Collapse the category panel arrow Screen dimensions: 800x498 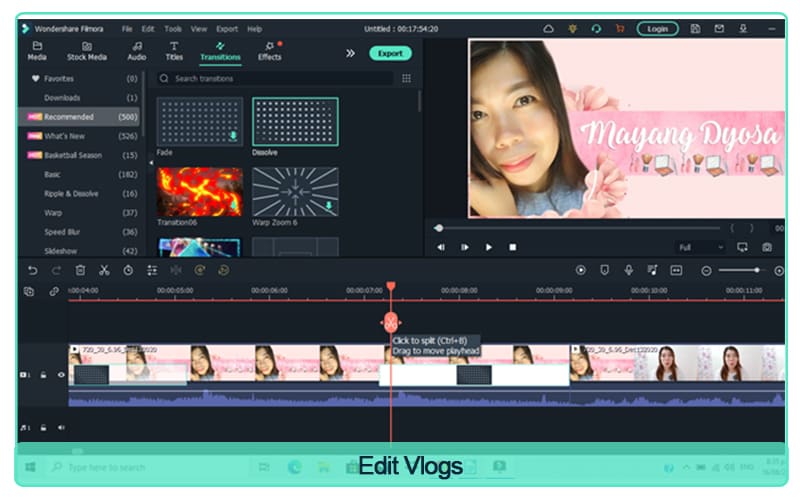(151, 163)
